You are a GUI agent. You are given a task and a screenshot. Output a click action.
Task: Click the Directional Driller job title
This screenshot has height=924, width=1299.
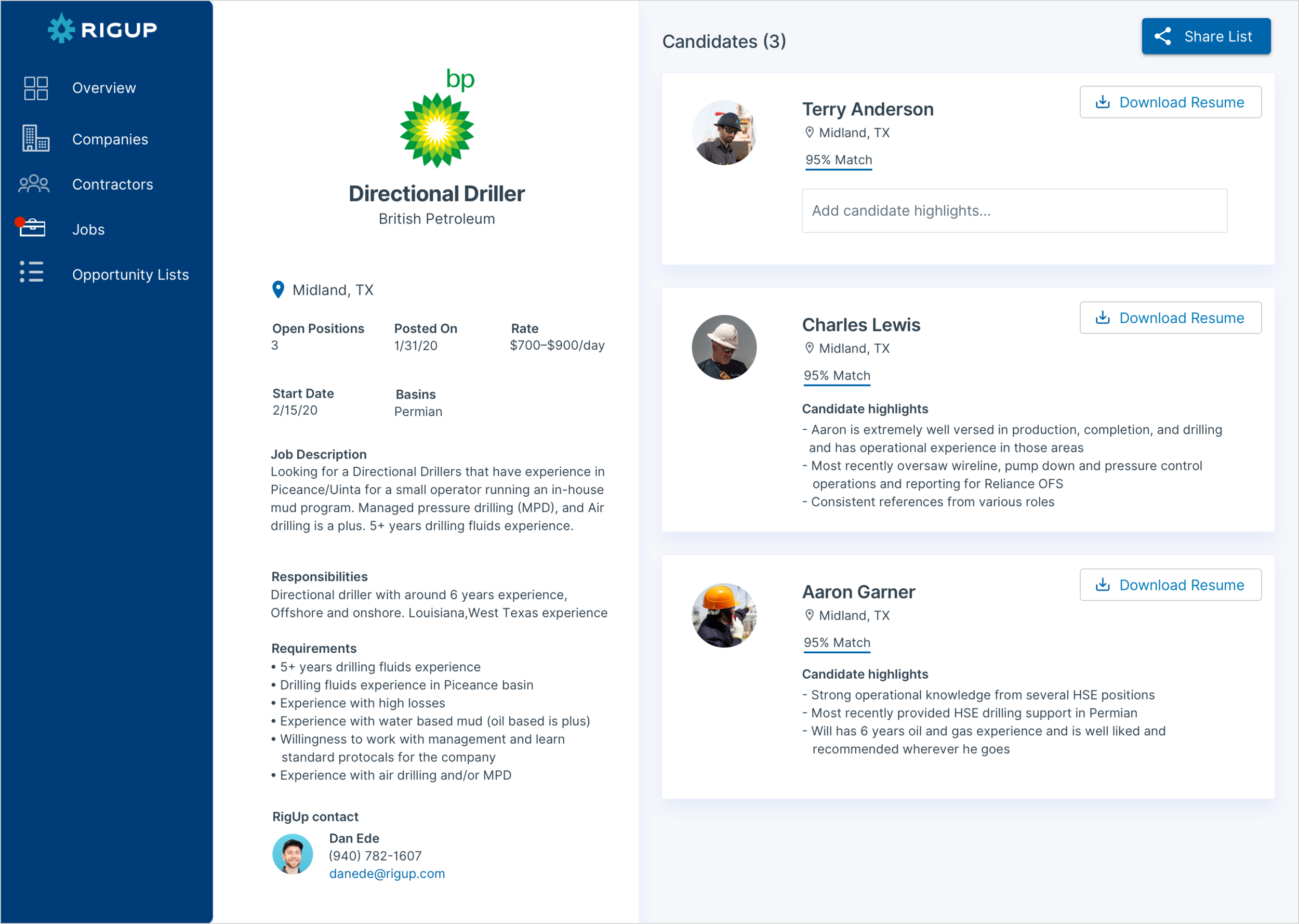(437, 194)
